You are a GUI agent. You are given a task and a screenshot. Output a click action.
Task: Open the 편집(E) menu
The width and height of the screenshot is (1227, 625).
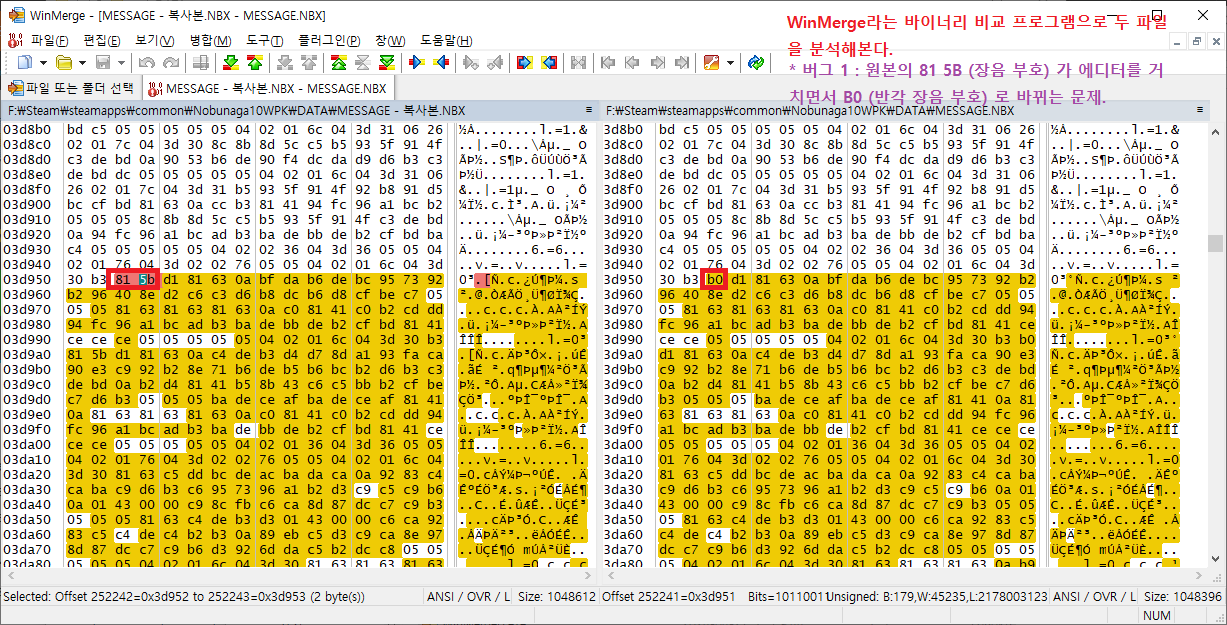point(102,40)
